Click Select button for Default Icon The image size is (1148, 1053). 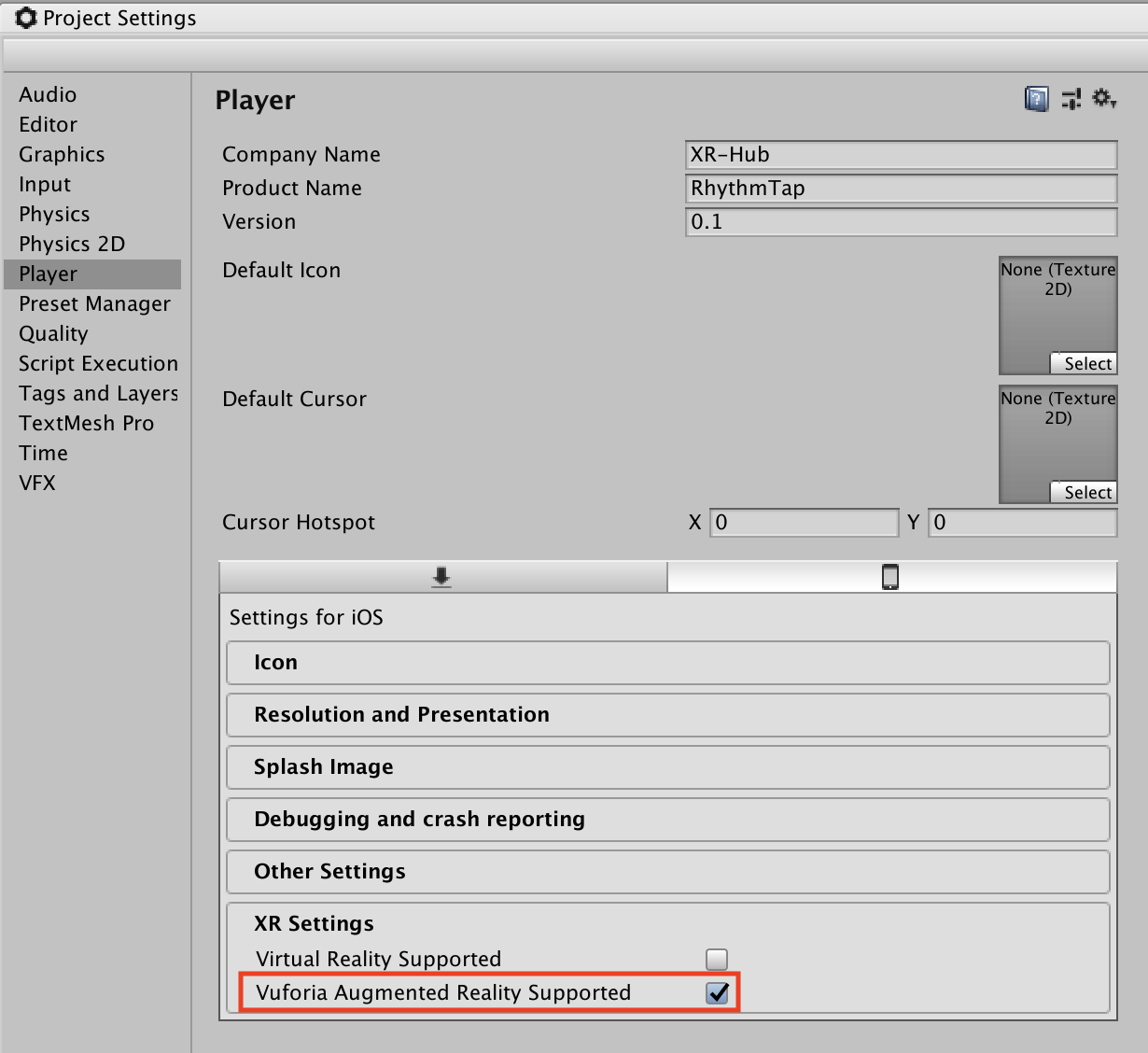point(1087,364)
